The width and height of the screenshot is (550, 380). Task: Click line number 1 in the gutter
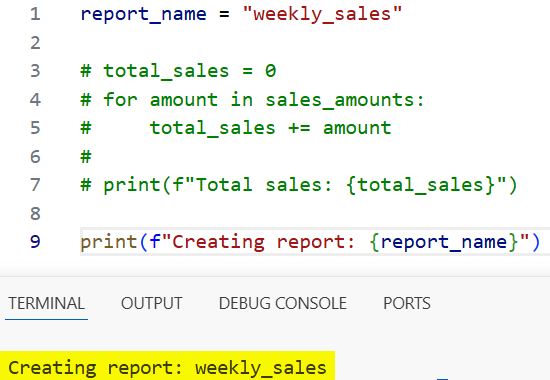click(35, 14)
